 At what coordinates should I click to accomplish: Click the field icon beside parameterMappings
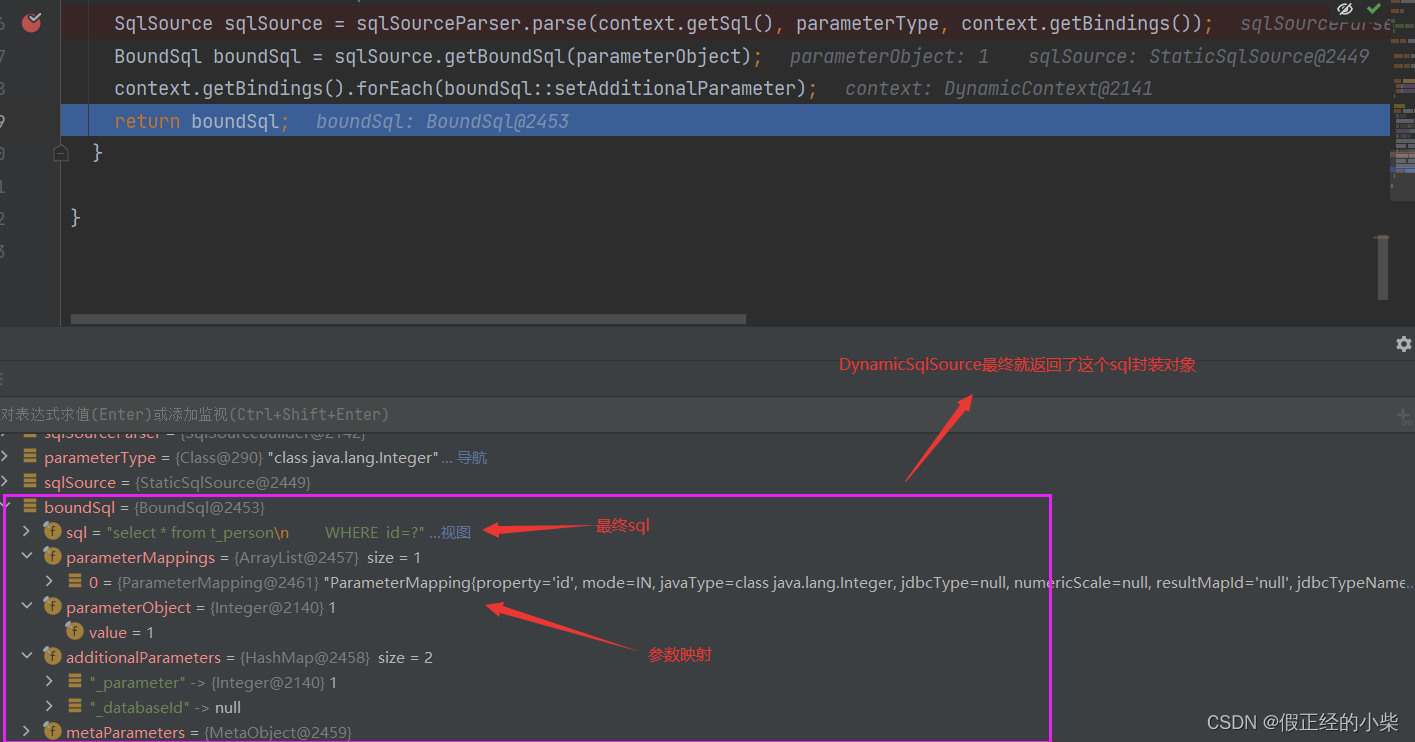click(52, 556)
